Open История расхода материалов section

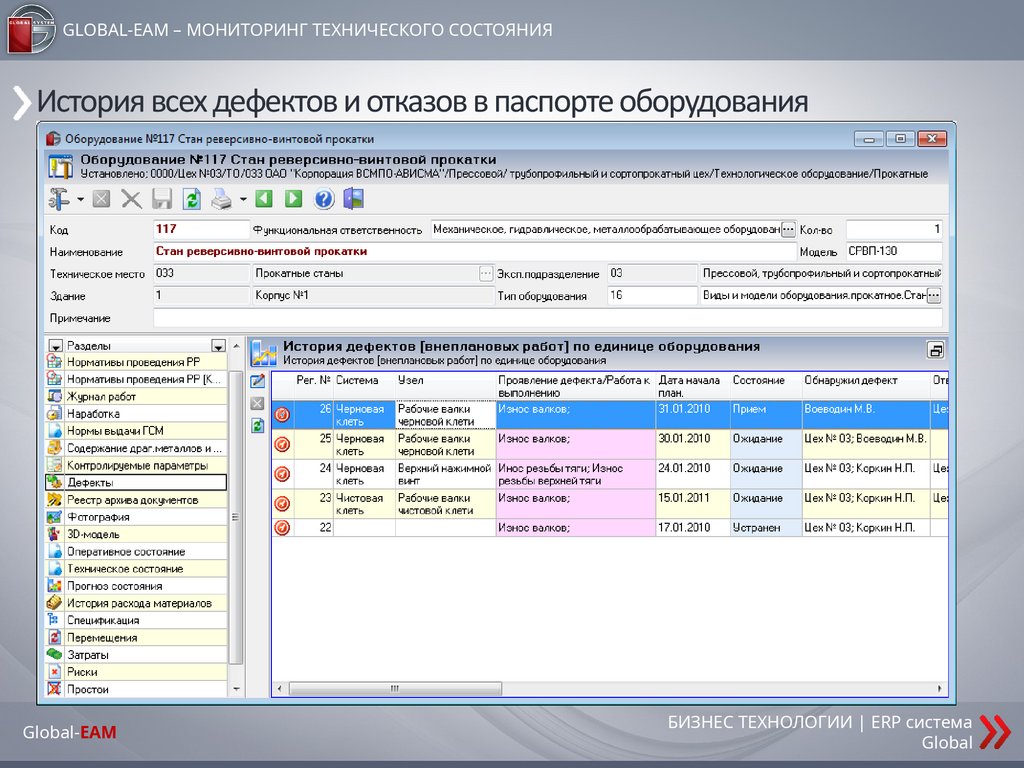tap(136, 603)
